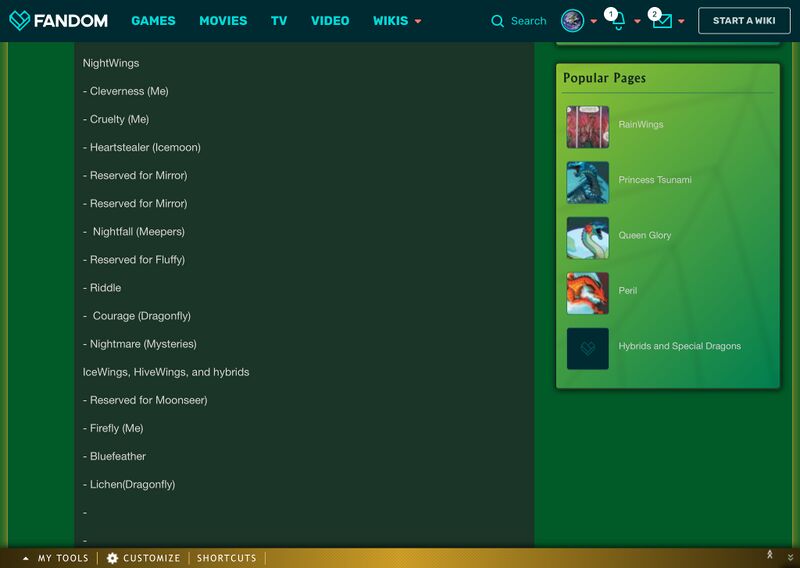The width and height of the screenshot is (800, 568).
Task: Click the Start a Wiki button
Action: pos(744,21)
